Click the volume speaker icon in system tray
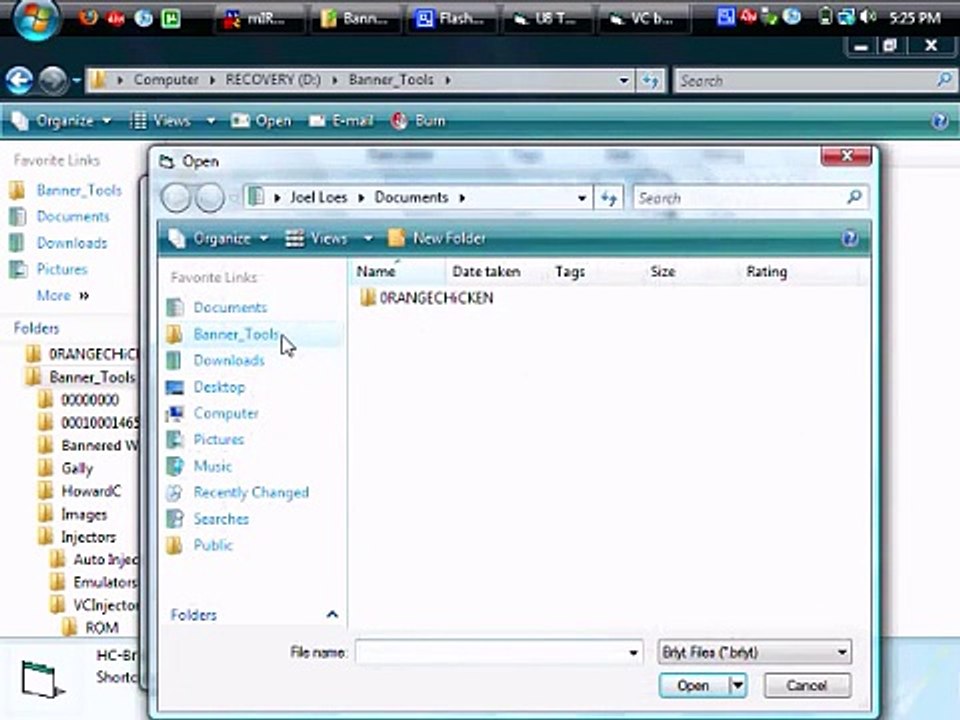 click(868, 17)
